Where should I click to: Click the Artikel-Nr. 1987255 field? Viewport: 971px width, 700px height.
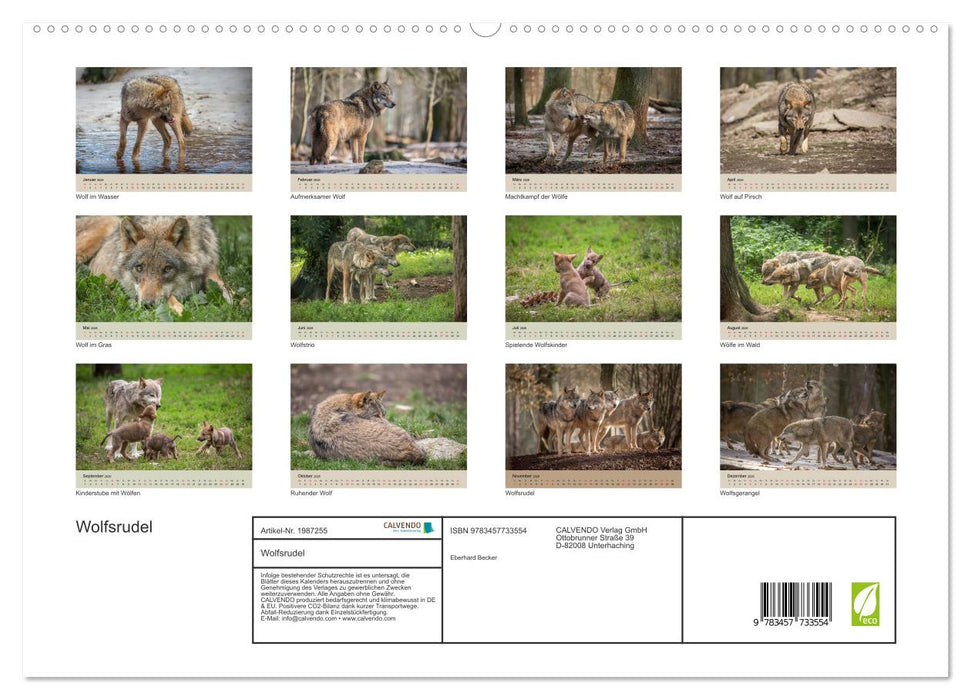[293, 531]
